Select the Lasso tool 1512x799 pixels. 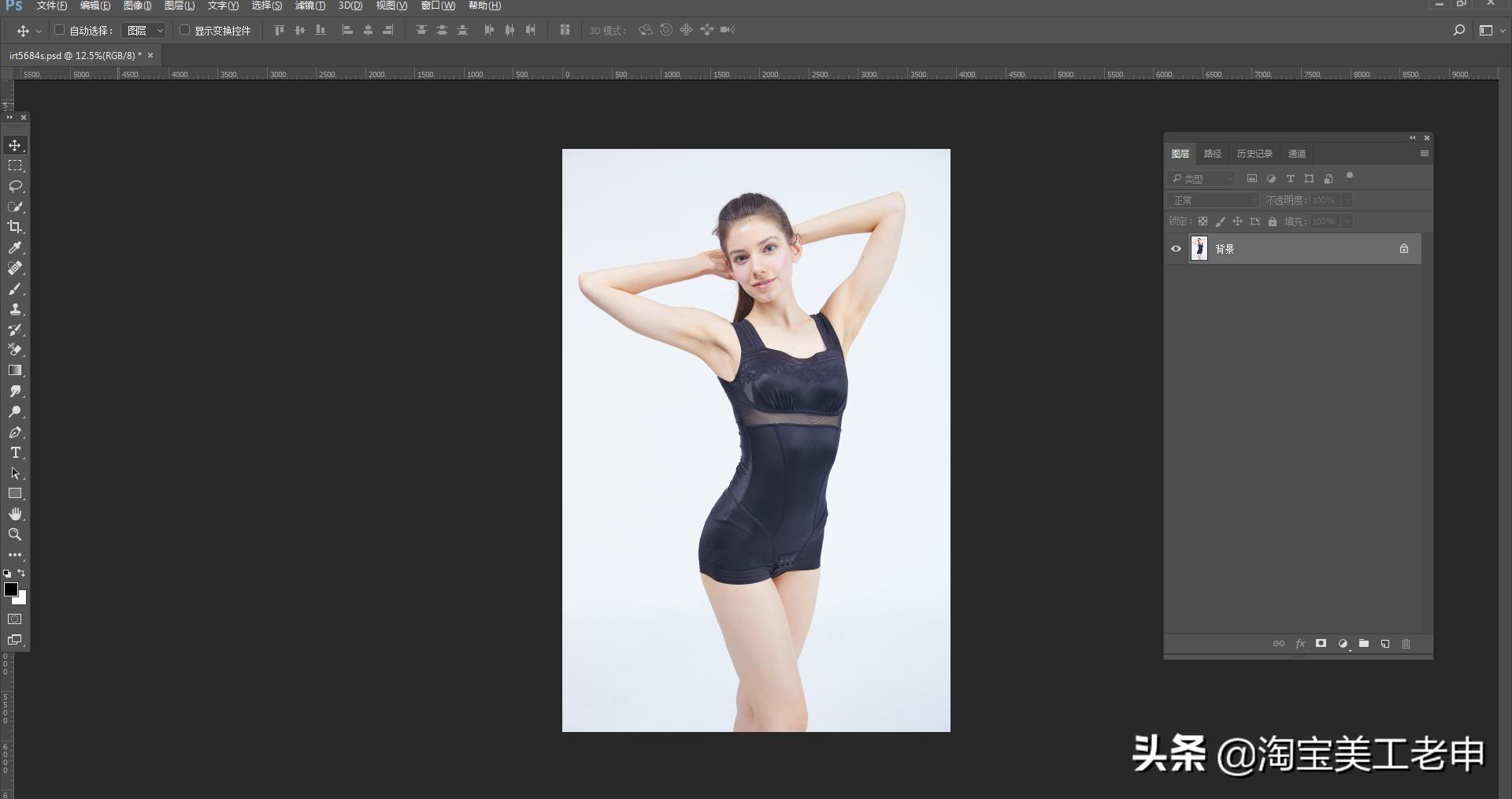pos(15,186)
